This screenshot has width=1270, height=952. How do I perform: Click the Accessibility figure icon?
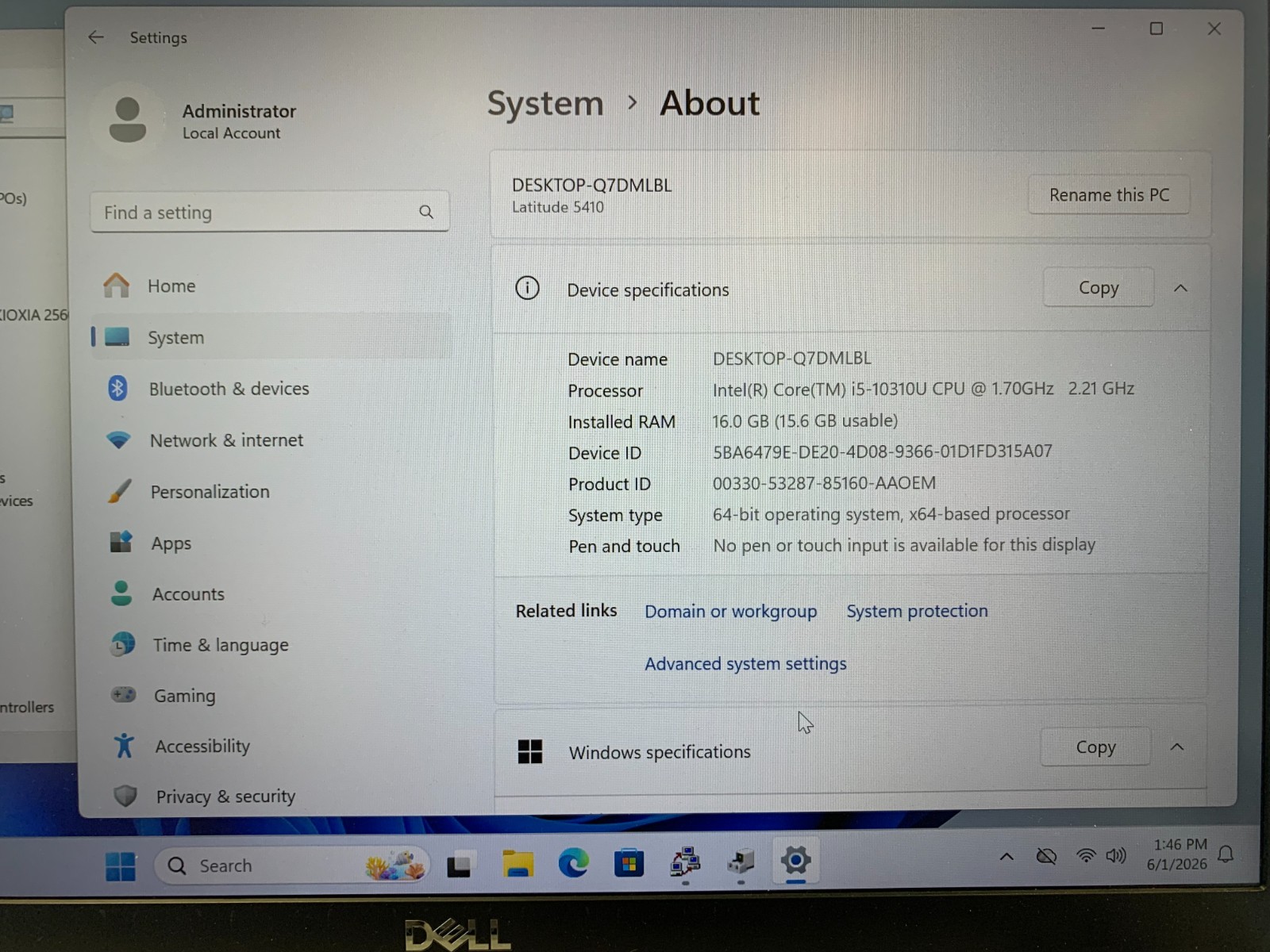[x=124, y=746]
